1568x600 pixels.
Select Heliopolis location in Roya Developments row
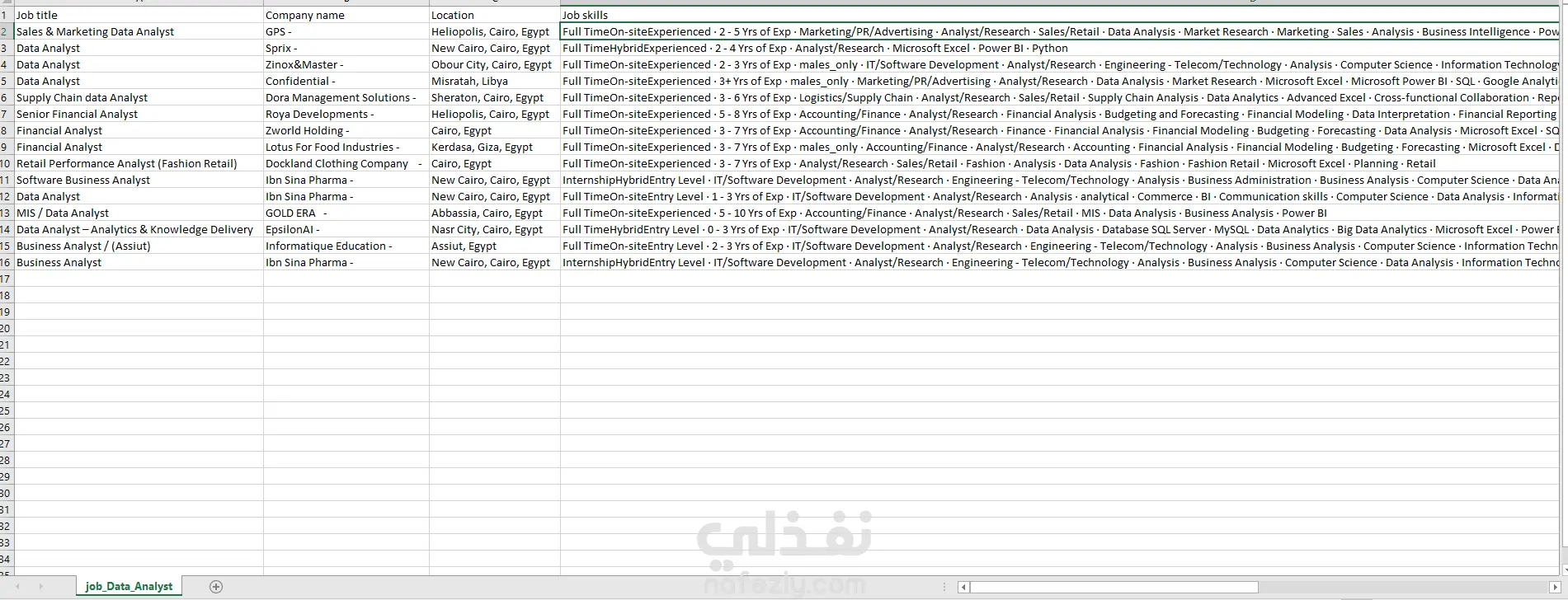pyautogui.click(x=495, y=114)
